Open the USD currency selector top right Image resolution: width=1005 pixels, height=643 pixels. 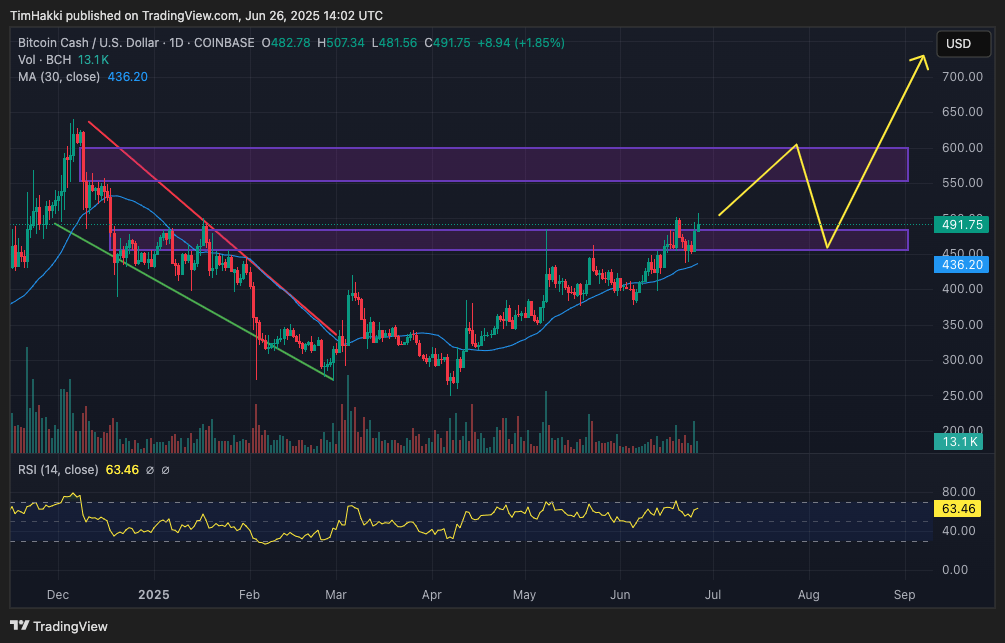(962, 44)
